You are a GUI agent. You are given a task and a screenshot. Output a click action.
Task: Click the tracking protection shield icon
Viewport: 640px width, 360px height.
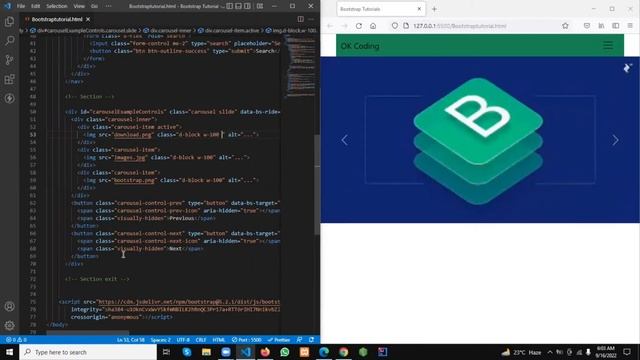pos(395,26)
